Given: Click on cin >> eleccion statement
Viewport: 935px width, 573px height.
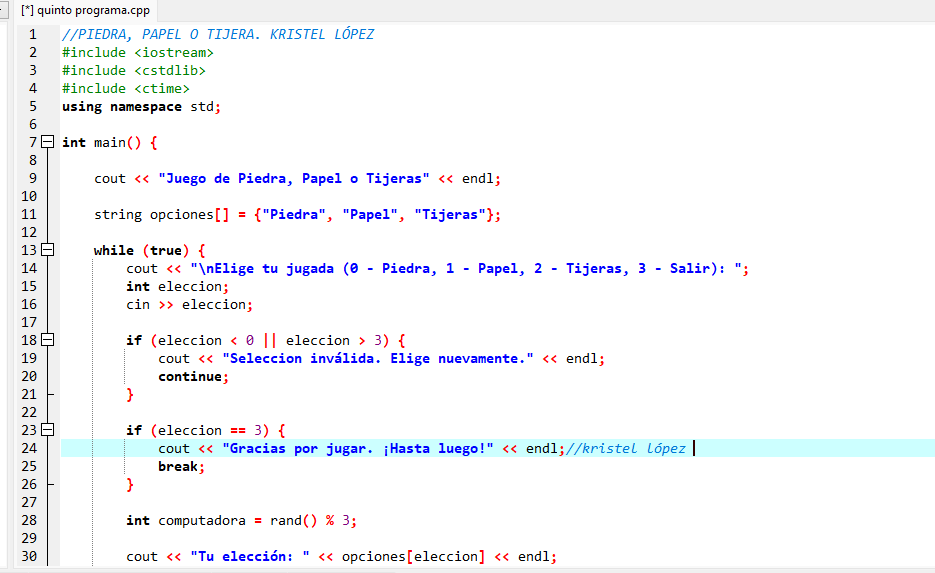Looking at the screenshot, I should tap(189, 305).
